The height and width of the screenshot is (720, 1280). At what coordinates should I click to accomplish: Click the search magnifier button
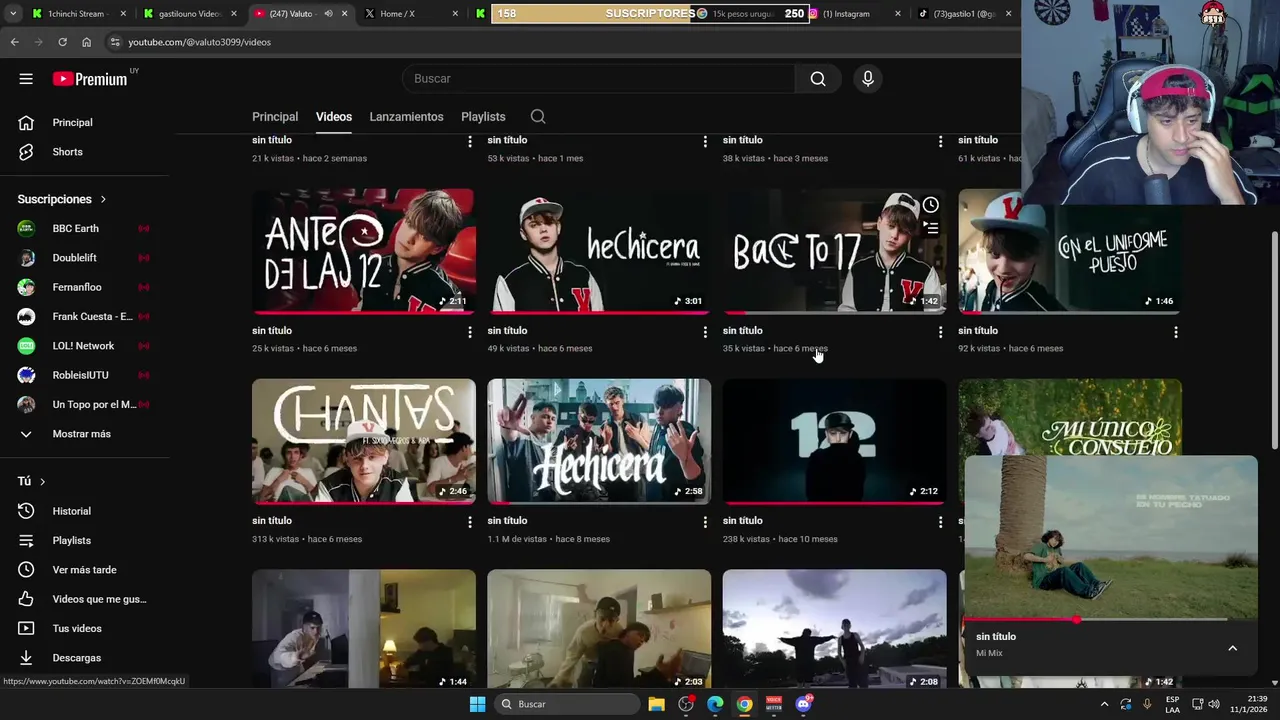pyautogui.click(x=818, y=79)
